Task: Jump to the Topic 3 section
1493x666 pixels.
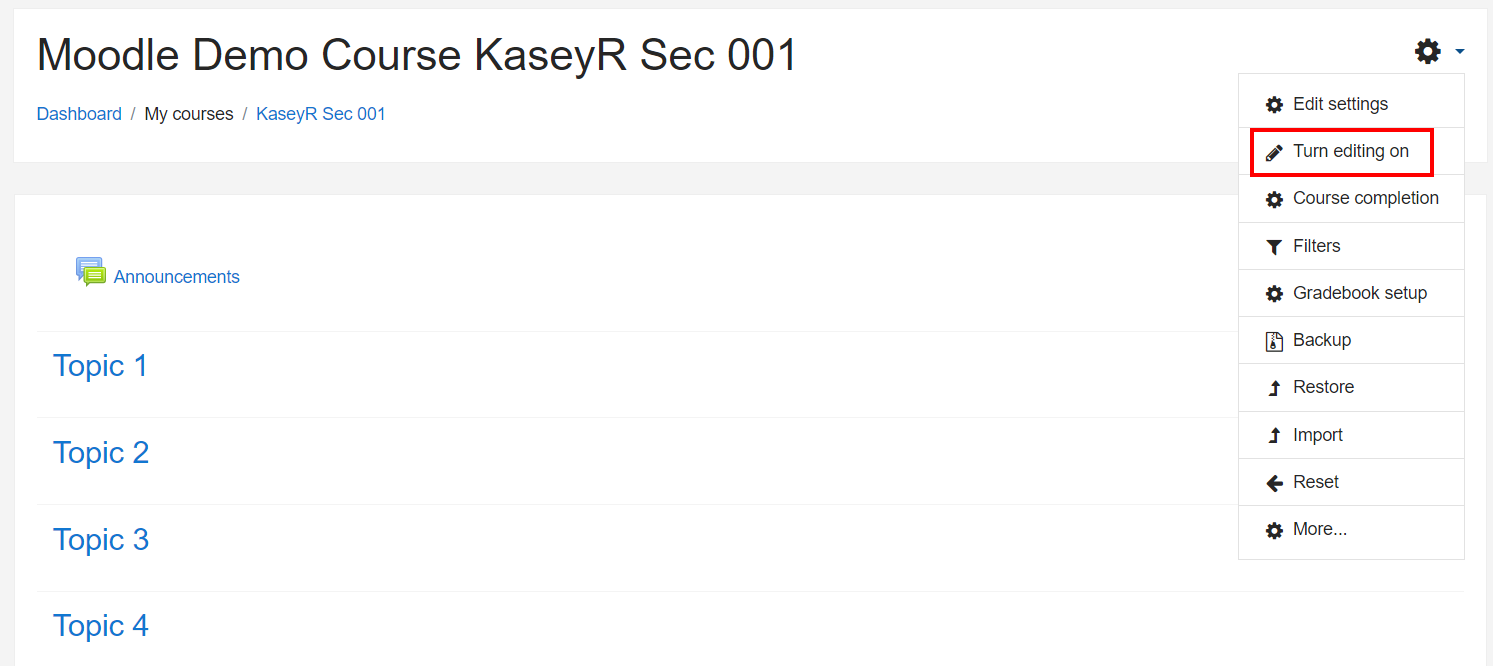Action: [101, 540]
